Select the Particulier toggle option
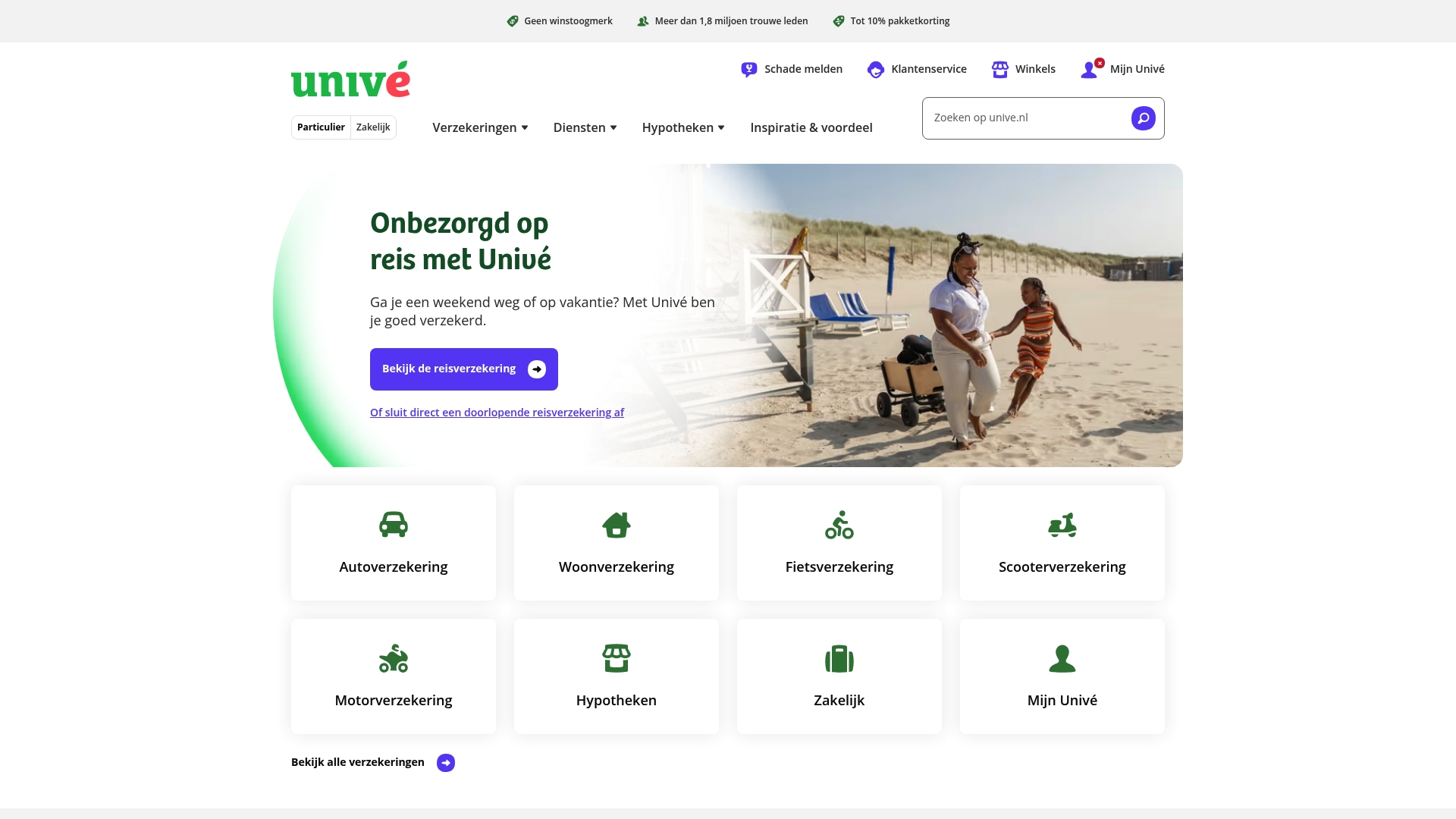This screenshot has height=819, width=1456. 321,127
